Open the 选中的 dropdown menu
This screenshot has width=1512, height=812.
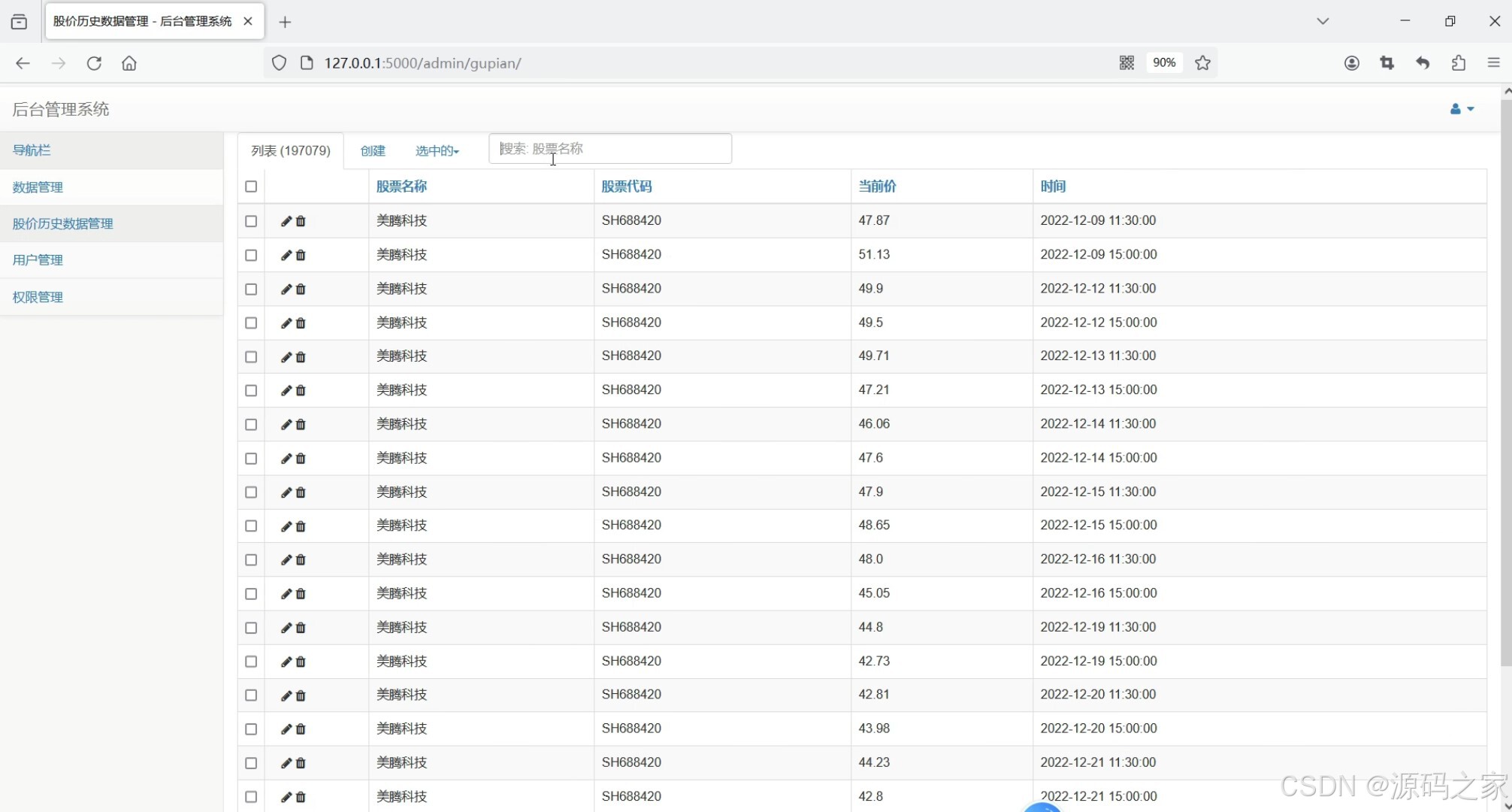(x=437, y=151)
